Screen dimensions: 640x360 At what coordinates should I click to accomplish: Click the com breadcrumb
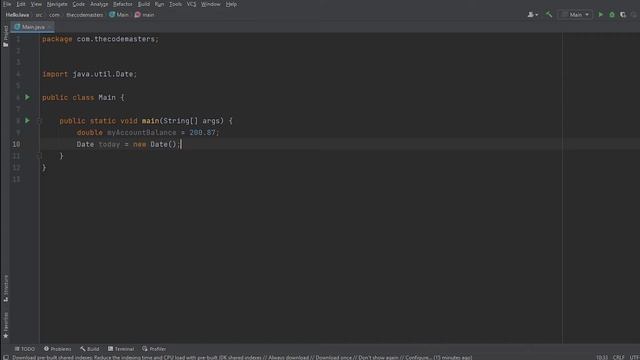[x=54, y=15]
